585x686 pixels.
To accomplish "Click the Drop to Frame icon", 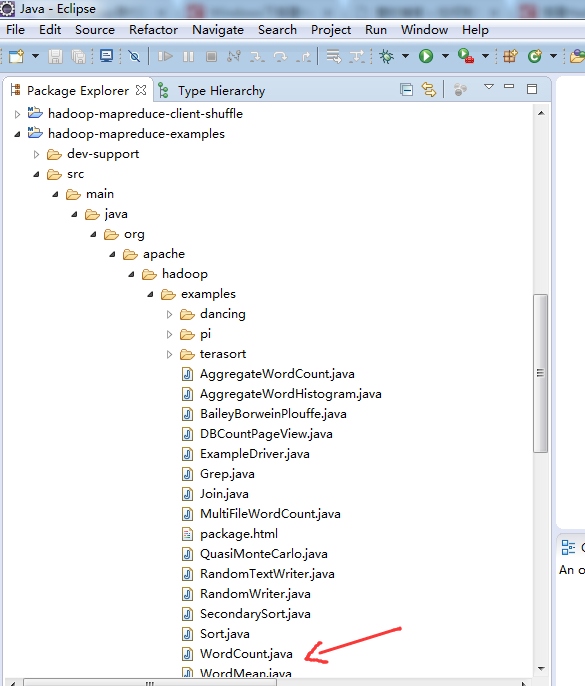I will pos(334,56).
